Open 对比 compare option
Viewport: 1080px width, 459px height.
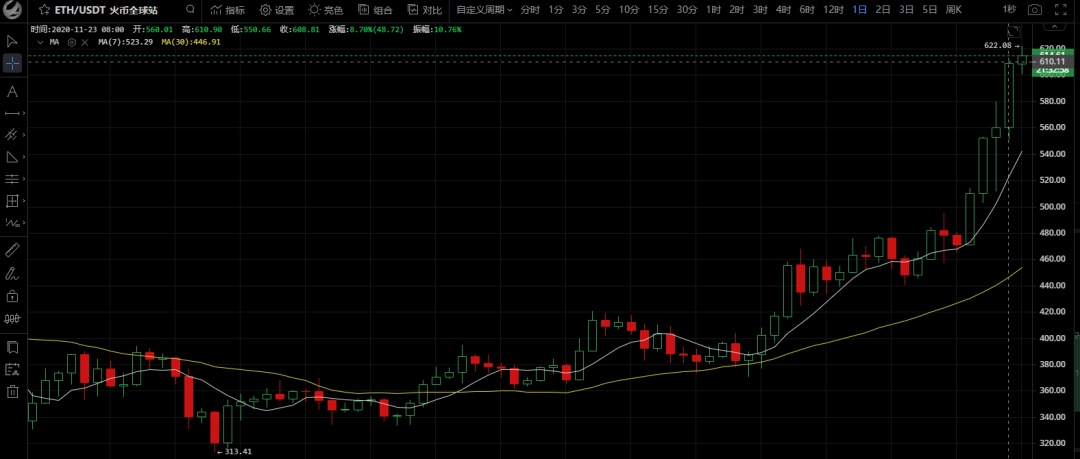pyautogui.click(x=424, y=10)
